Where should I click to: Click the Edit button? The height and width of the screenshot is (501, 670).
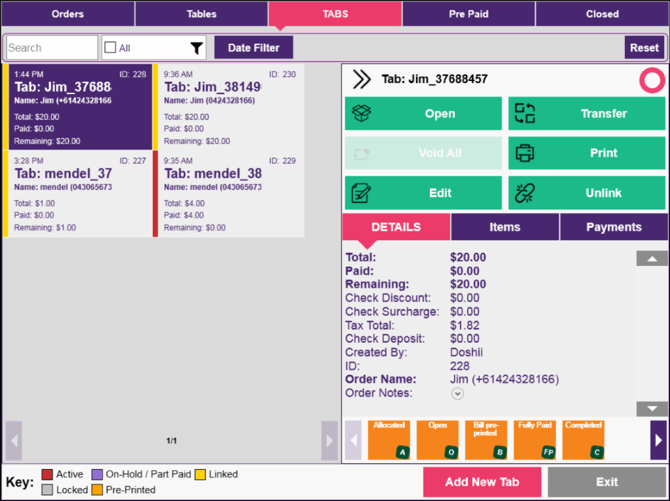pyautogui.click(x=423, y=193)
